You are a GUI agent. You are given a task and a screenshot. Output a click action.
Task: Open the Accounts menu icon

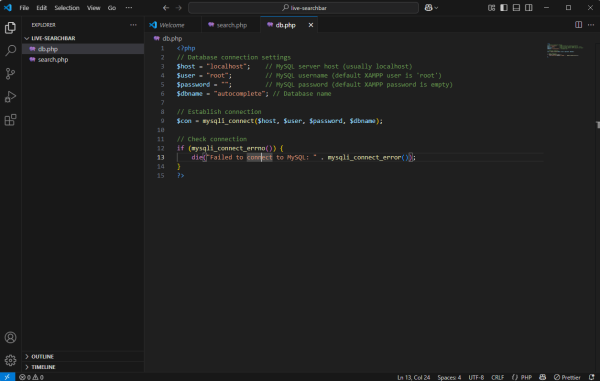(10, 337)
